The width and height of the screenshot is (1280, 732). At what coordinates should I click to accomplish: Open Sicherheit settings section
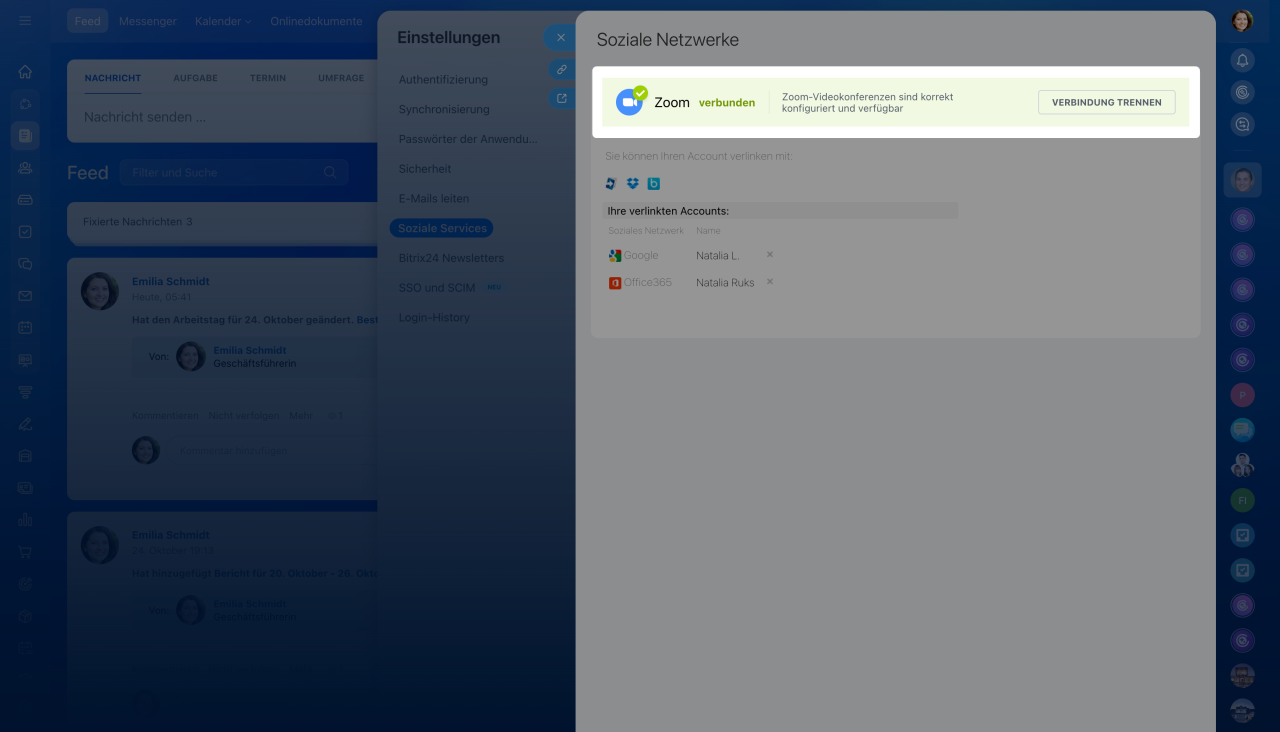pyautogui.click(x=425, y=169)
